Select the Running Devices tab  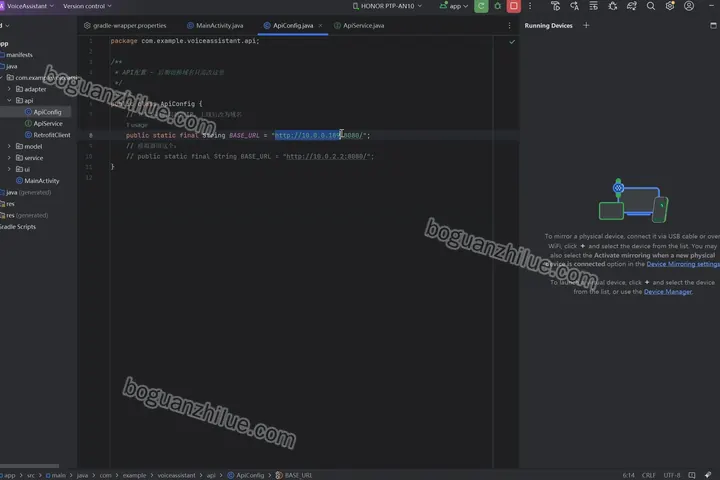[548, 26]
